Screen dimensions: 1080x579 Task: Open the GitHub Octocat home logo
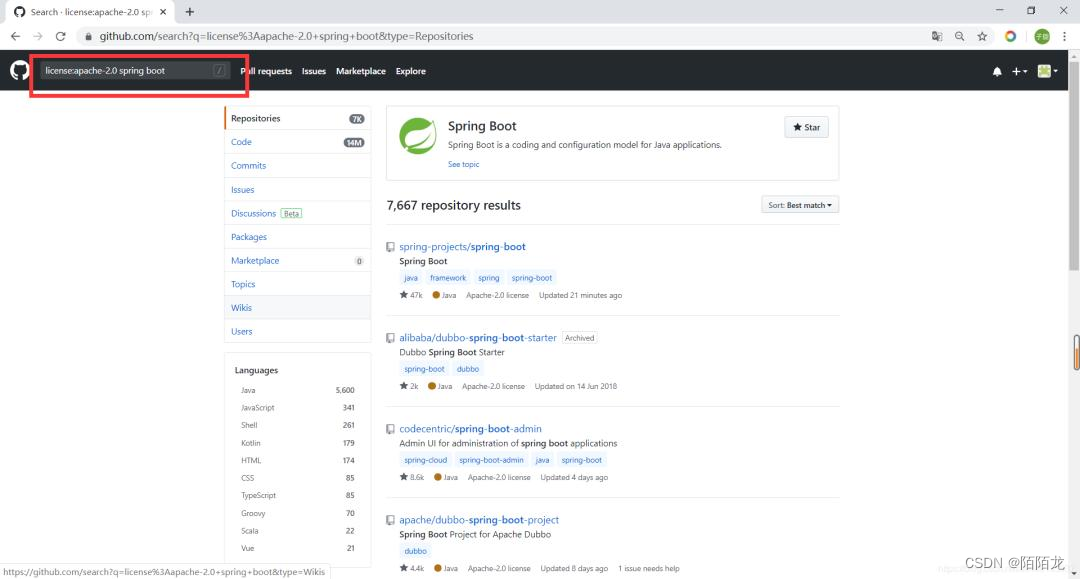pos(19,70)
